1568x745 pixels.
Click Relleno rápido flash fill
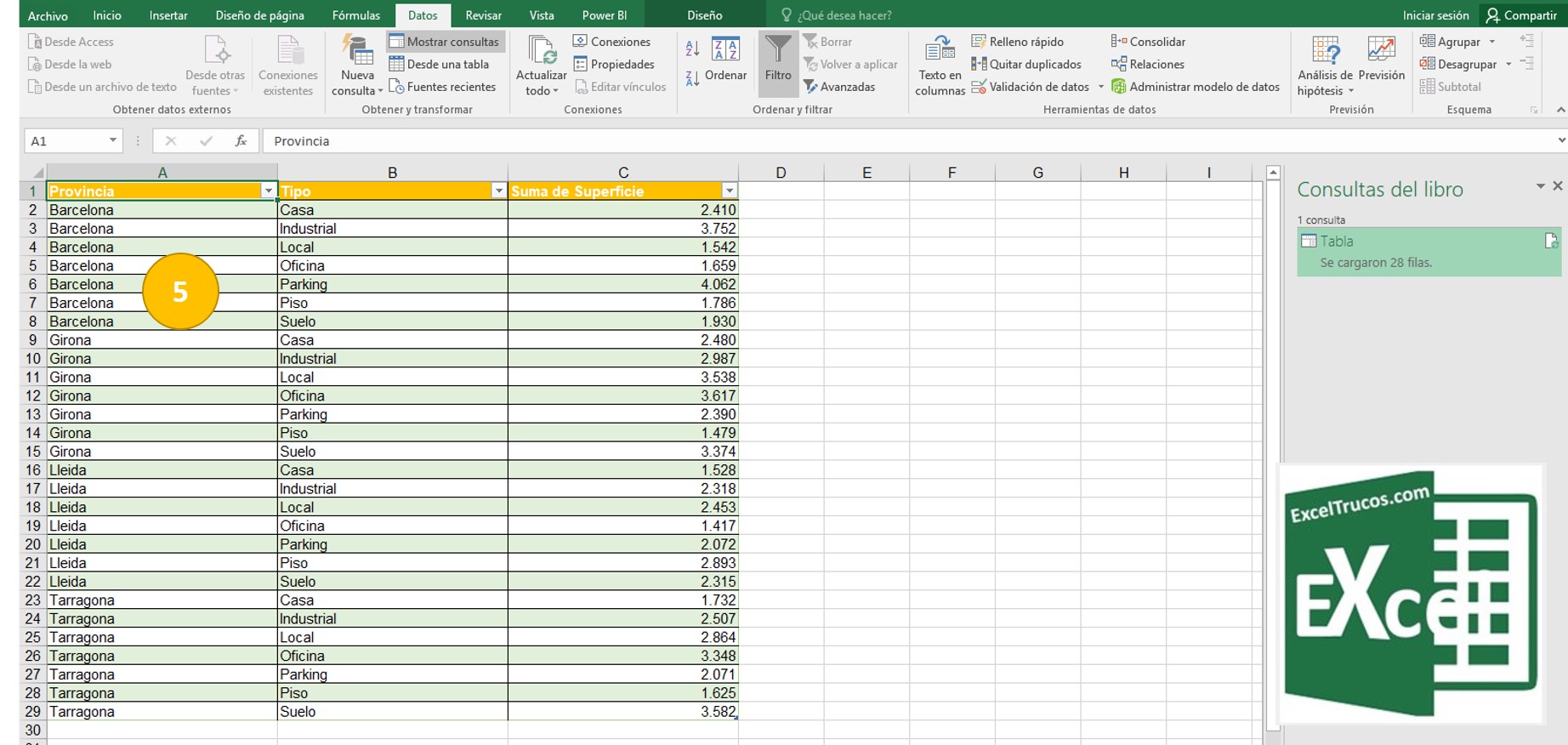1018,42
